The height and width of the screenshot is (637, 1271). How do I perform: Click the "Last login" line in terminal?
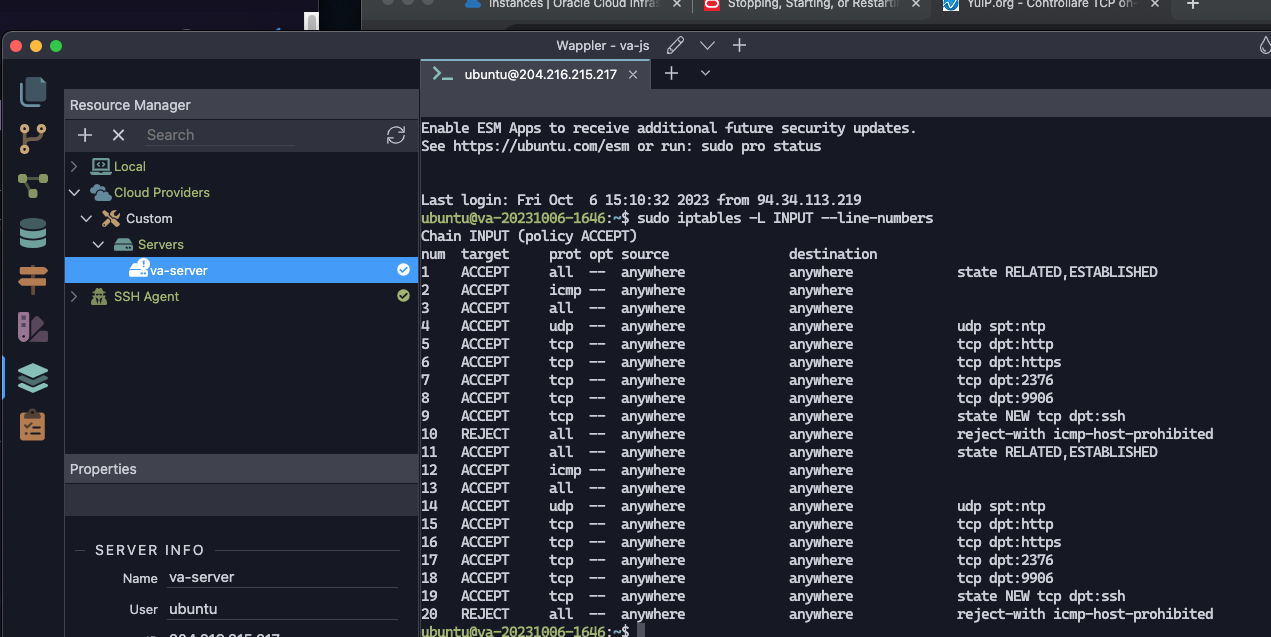click(x=641, y=200)
